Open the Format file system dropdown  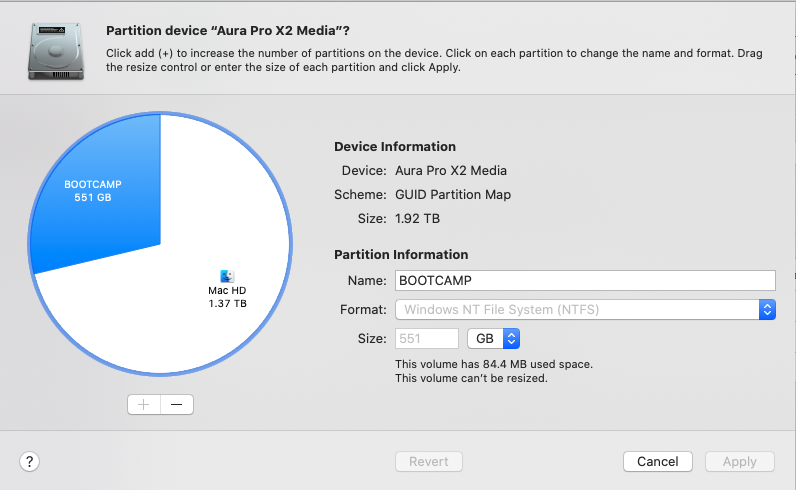(x=586, y=309)
